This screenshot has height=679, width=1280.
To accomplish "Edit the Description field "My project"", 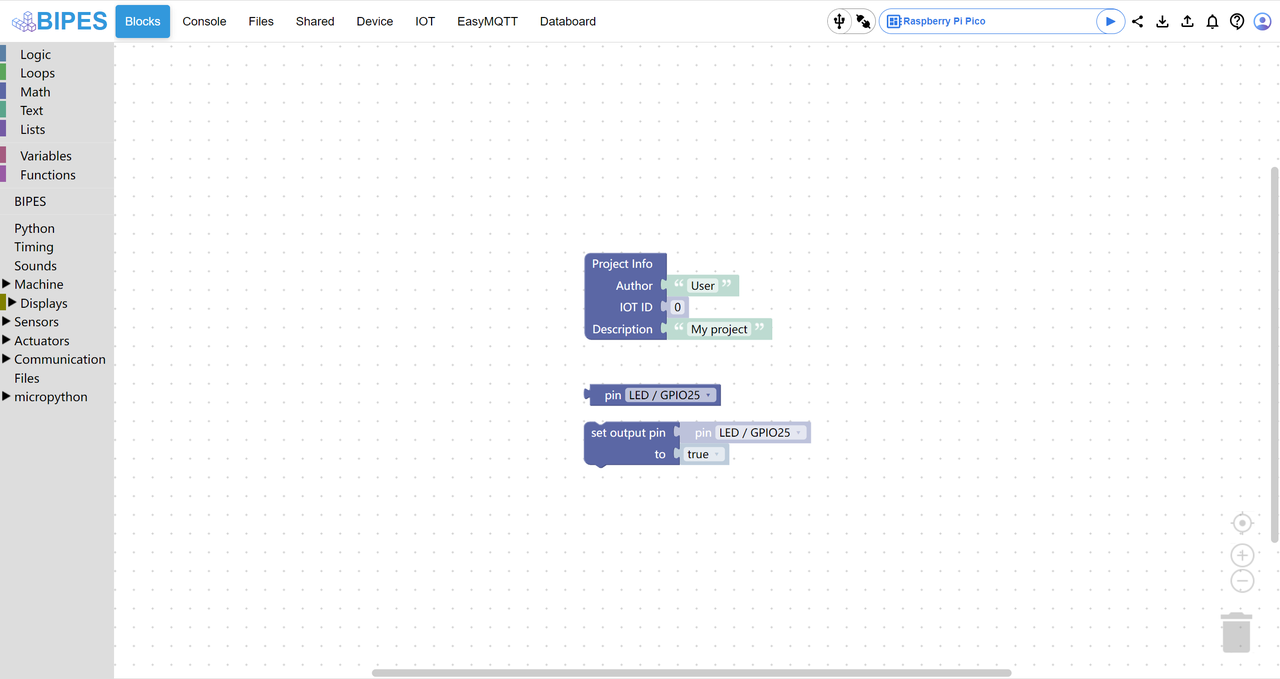I will click(719, 329).
